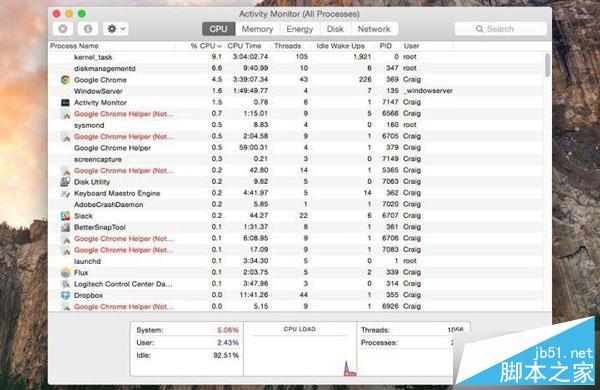The image size is (600, 390).
Task: Select the kernel_task process row
Action: click(x=297, y=57)
